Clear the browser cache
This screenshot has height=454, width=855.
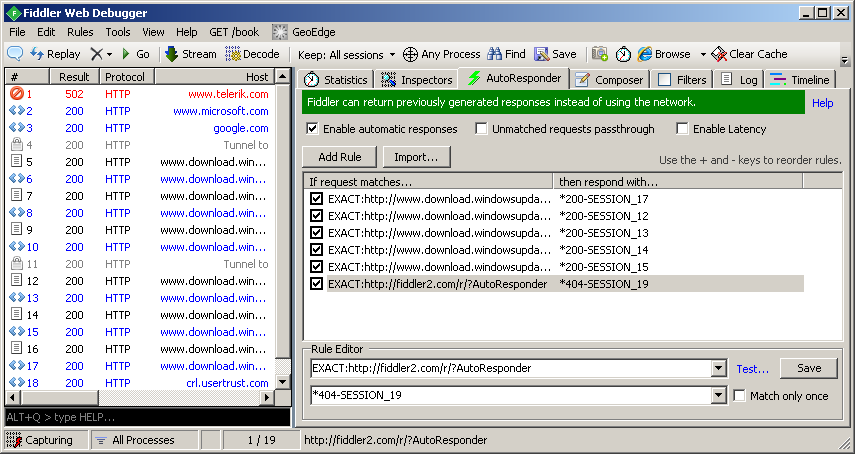[749, 54]
